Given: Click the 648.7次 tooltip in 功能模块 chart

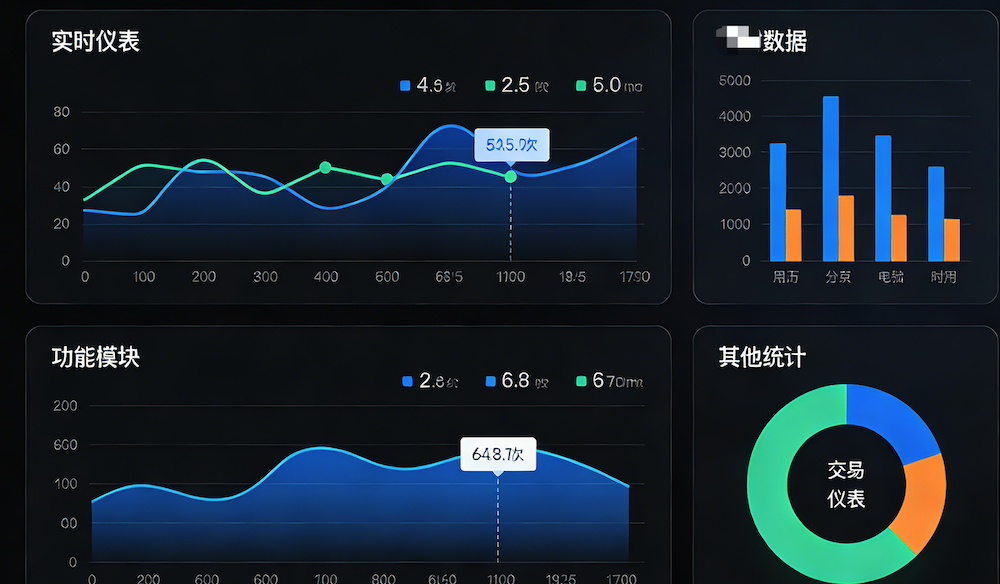Looking at the screenshot, I should pos(498,454).
